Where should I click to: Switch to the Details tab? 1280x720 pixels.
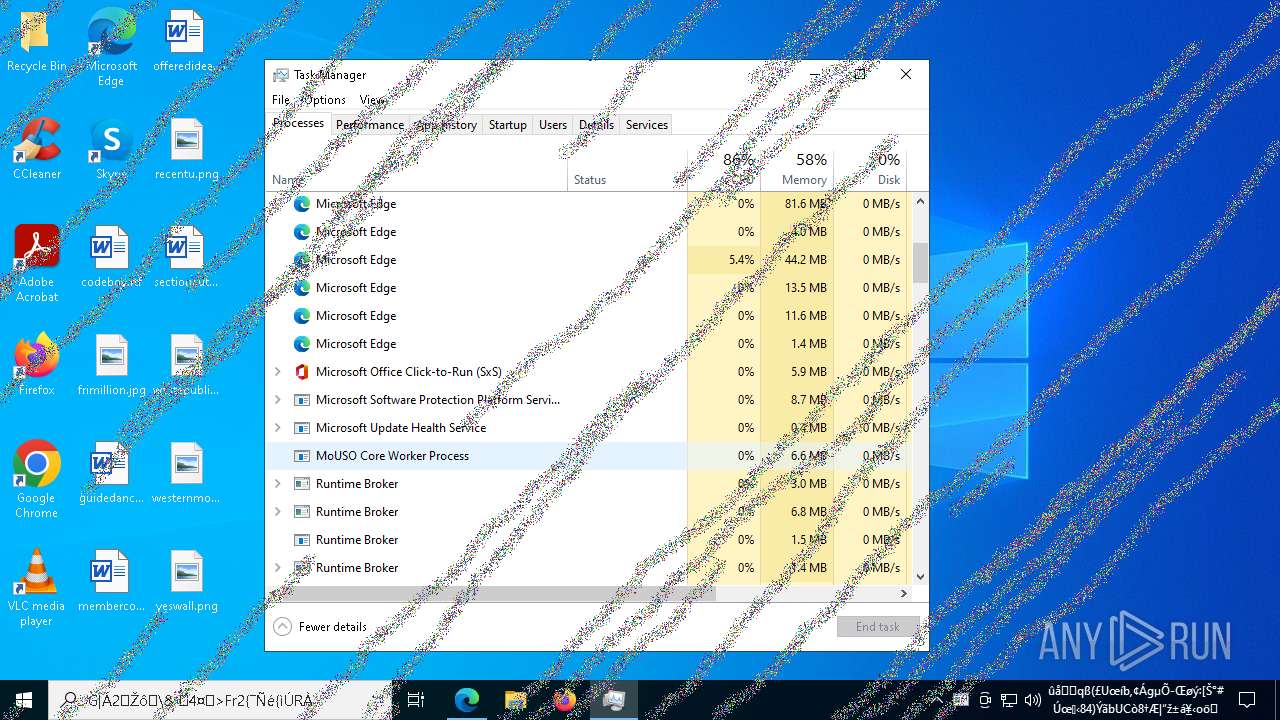coord(596,125)
